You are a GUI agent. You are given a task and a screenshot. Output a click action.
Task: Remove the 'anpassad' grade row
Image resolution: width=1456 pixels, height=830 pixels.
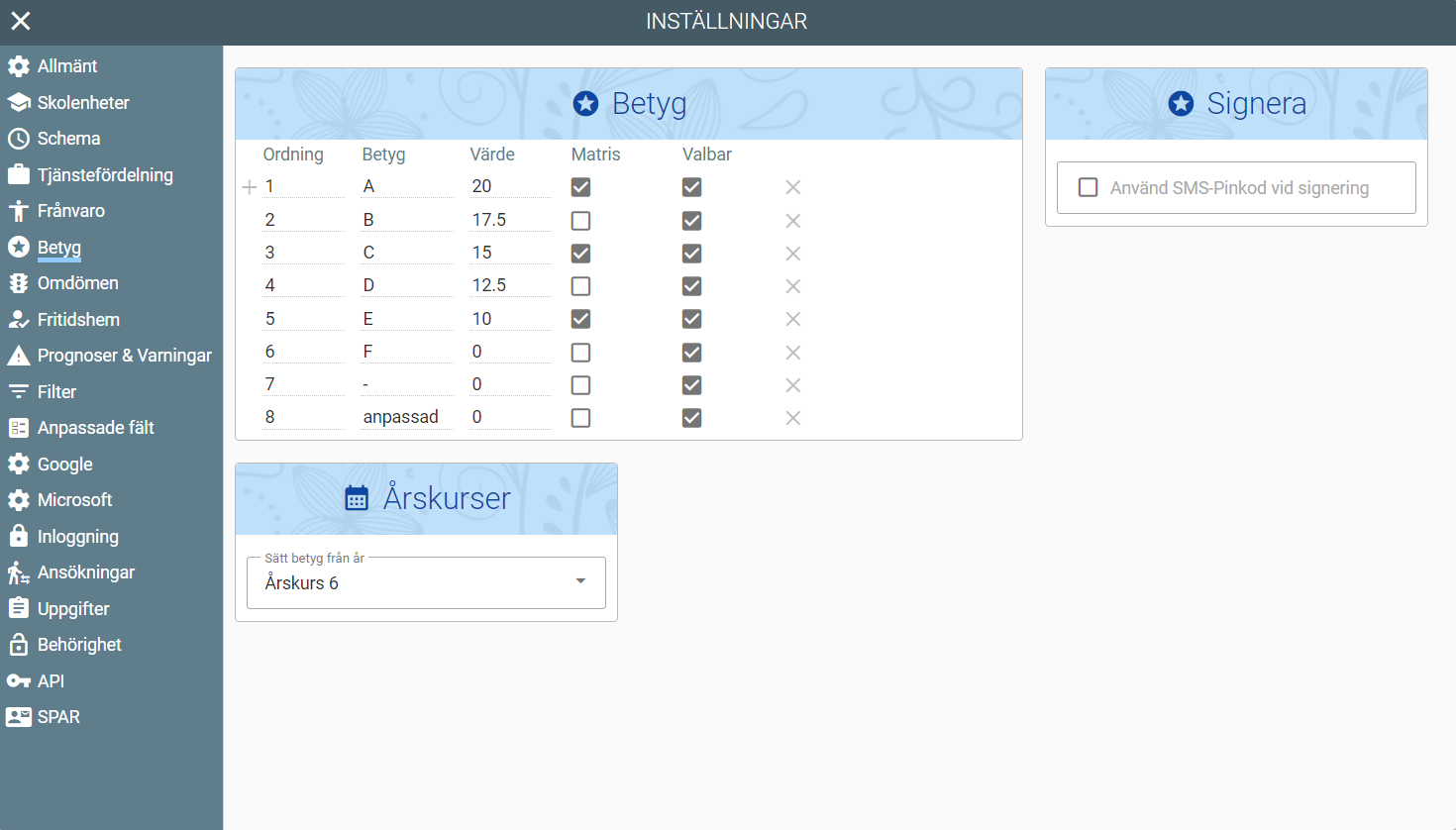792,418
